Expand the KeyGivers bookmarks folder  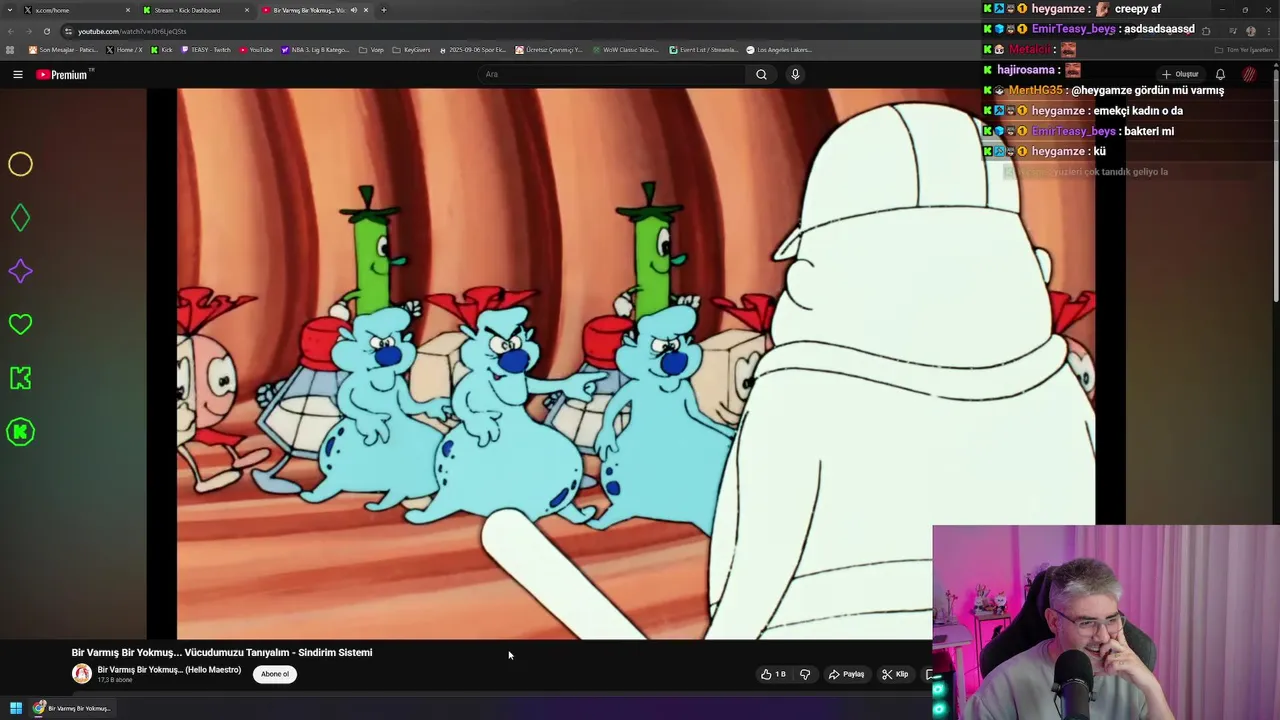click(411, 49)
